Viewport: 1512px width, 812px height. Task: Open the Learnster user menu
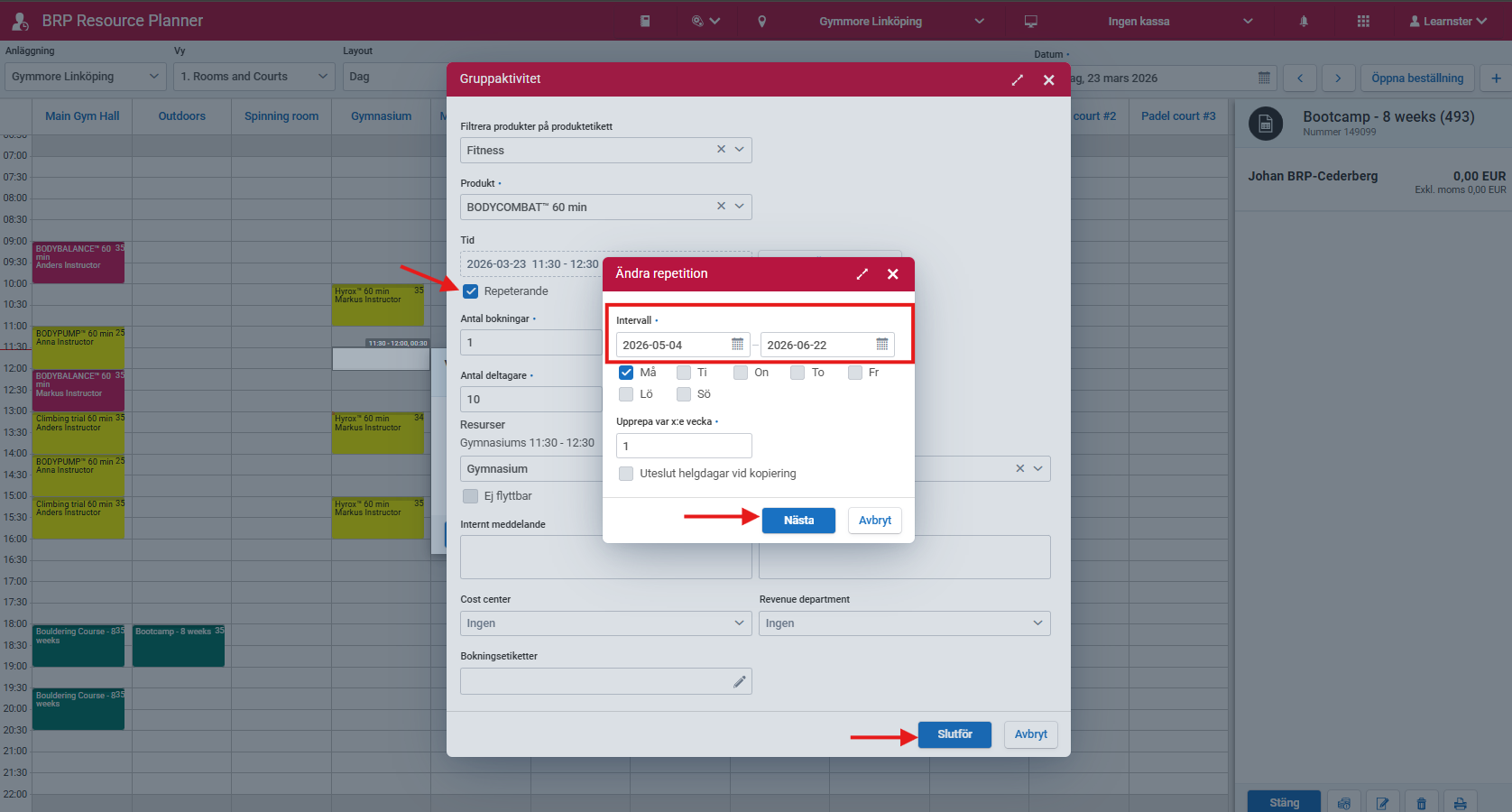(1447, 22)
